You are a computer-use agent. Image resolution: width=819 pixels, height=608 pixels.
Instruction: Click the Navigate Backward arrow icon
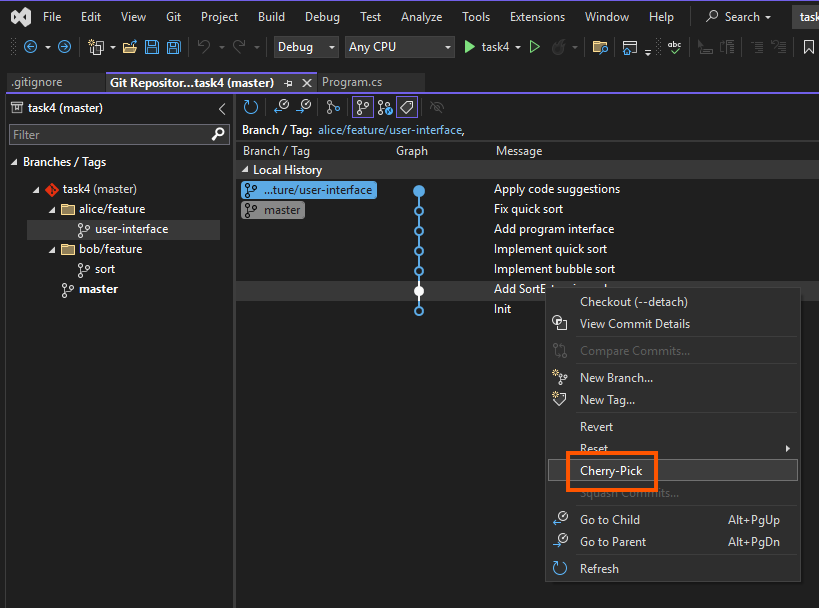click(x=30, y=47)
